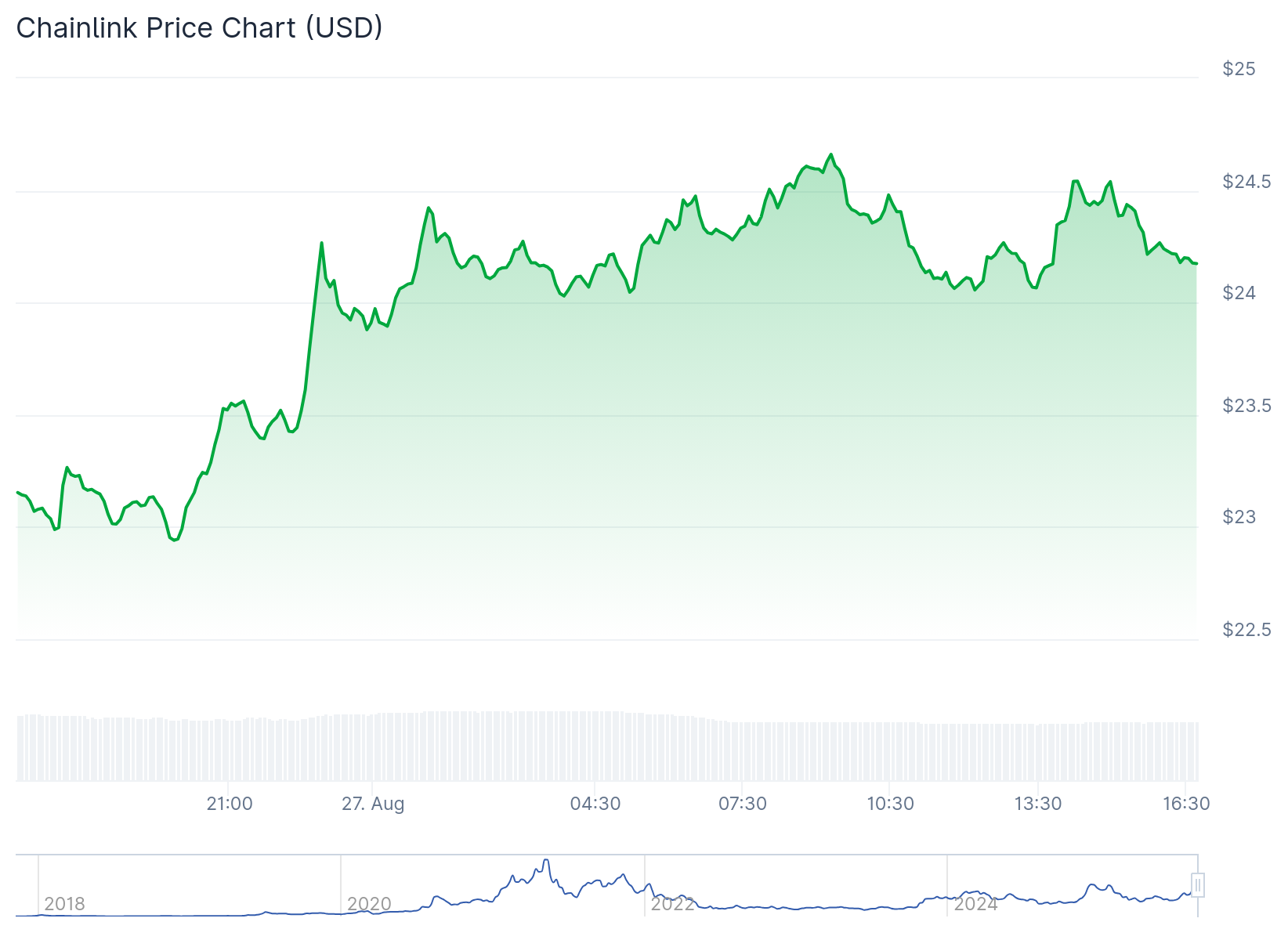Click the 10:30 time axis label
Screen dimensions: 1288x940
[x=890, y=804]
